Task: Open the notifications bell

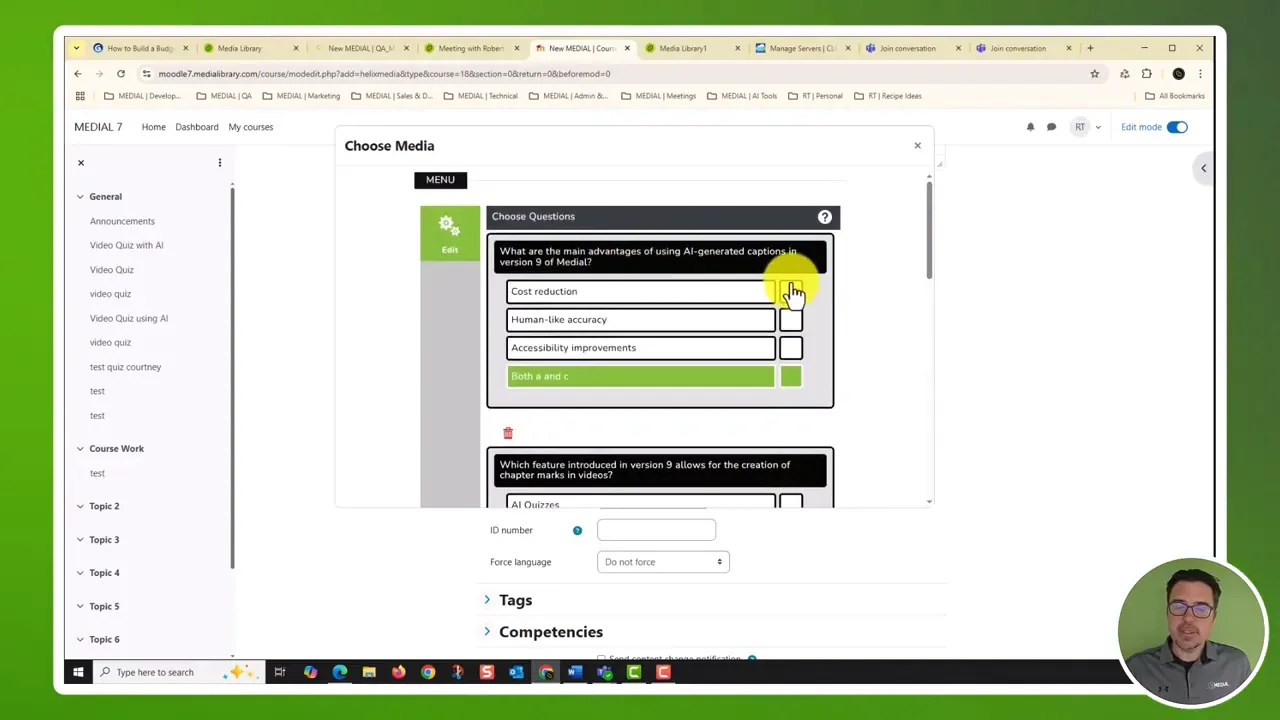Action: coord(1030,127)
